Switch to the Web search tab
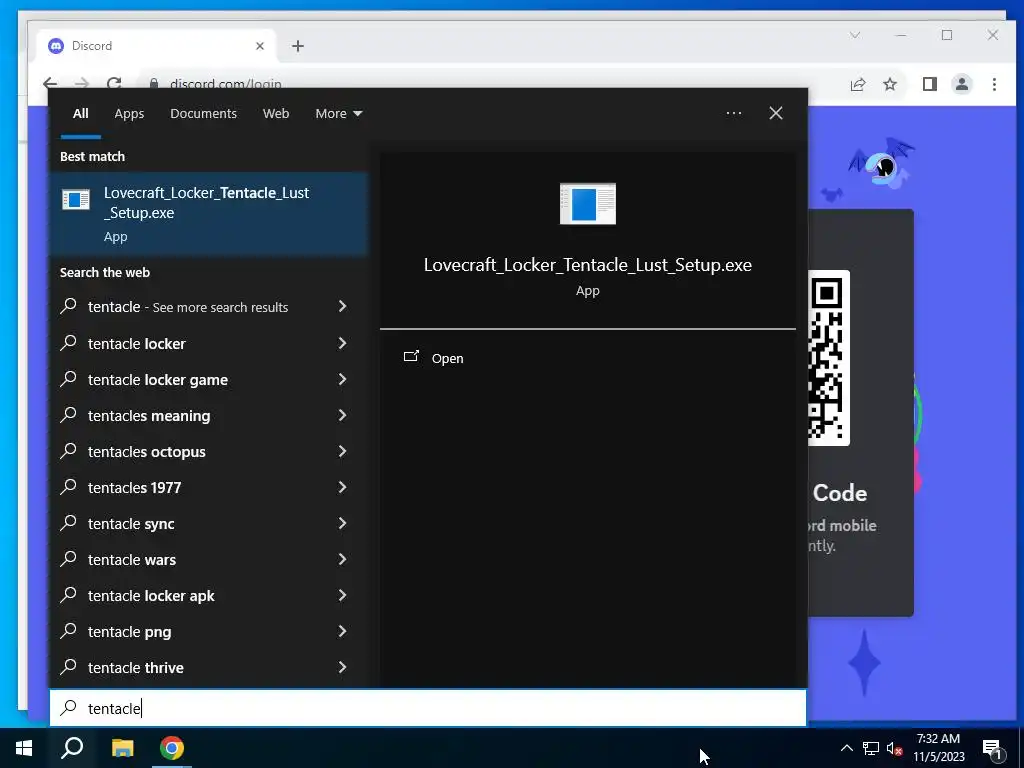 (x=276, y=114)
